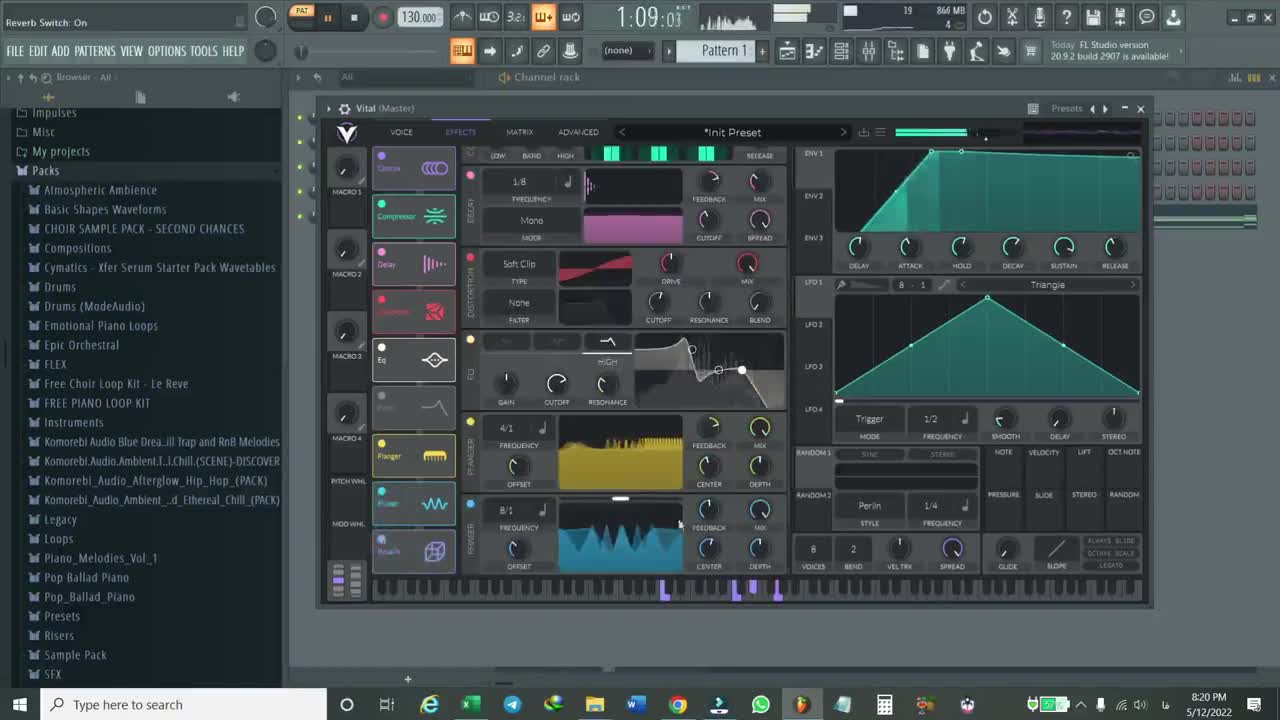The width and height of the screenshot is (1280, 720).
Task: Switch to the Matrix tab
Action: [519, 132]
